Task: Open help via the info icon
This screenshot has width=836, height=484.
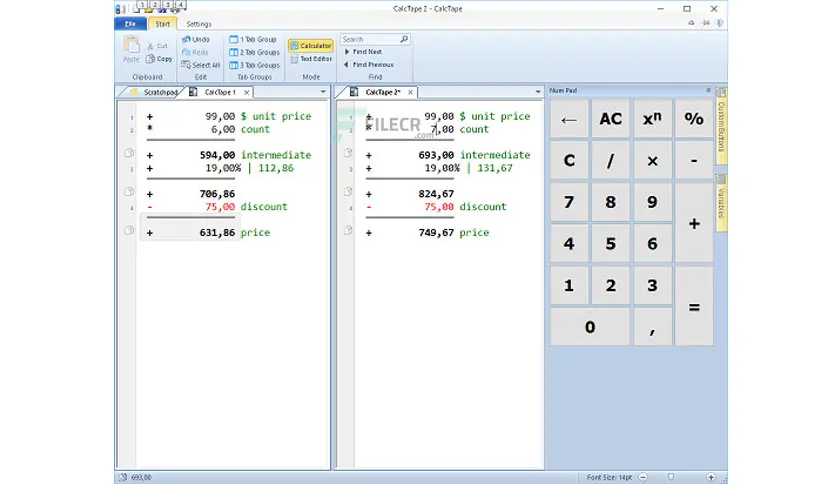Action: click(x=719, y=23)
